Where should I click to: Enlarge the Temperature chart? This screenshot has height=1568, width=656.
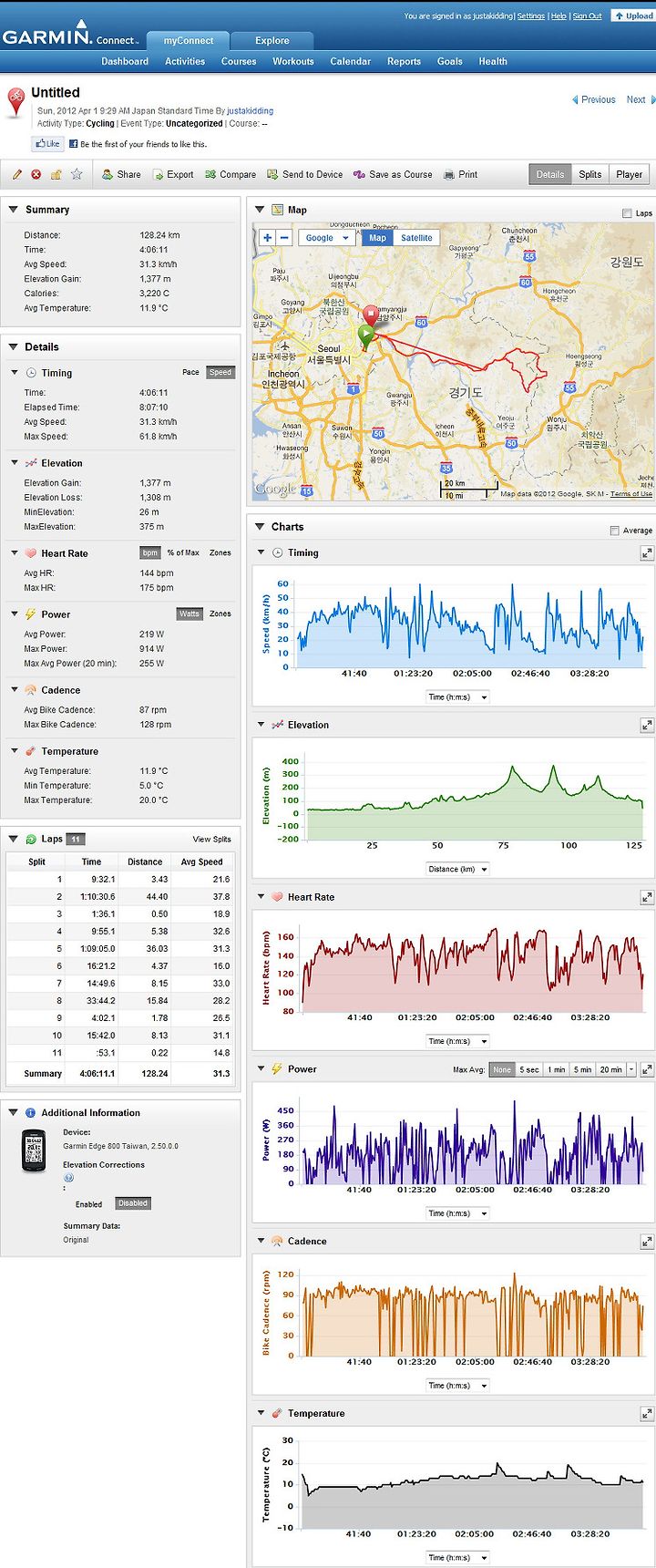point(646,1414)
